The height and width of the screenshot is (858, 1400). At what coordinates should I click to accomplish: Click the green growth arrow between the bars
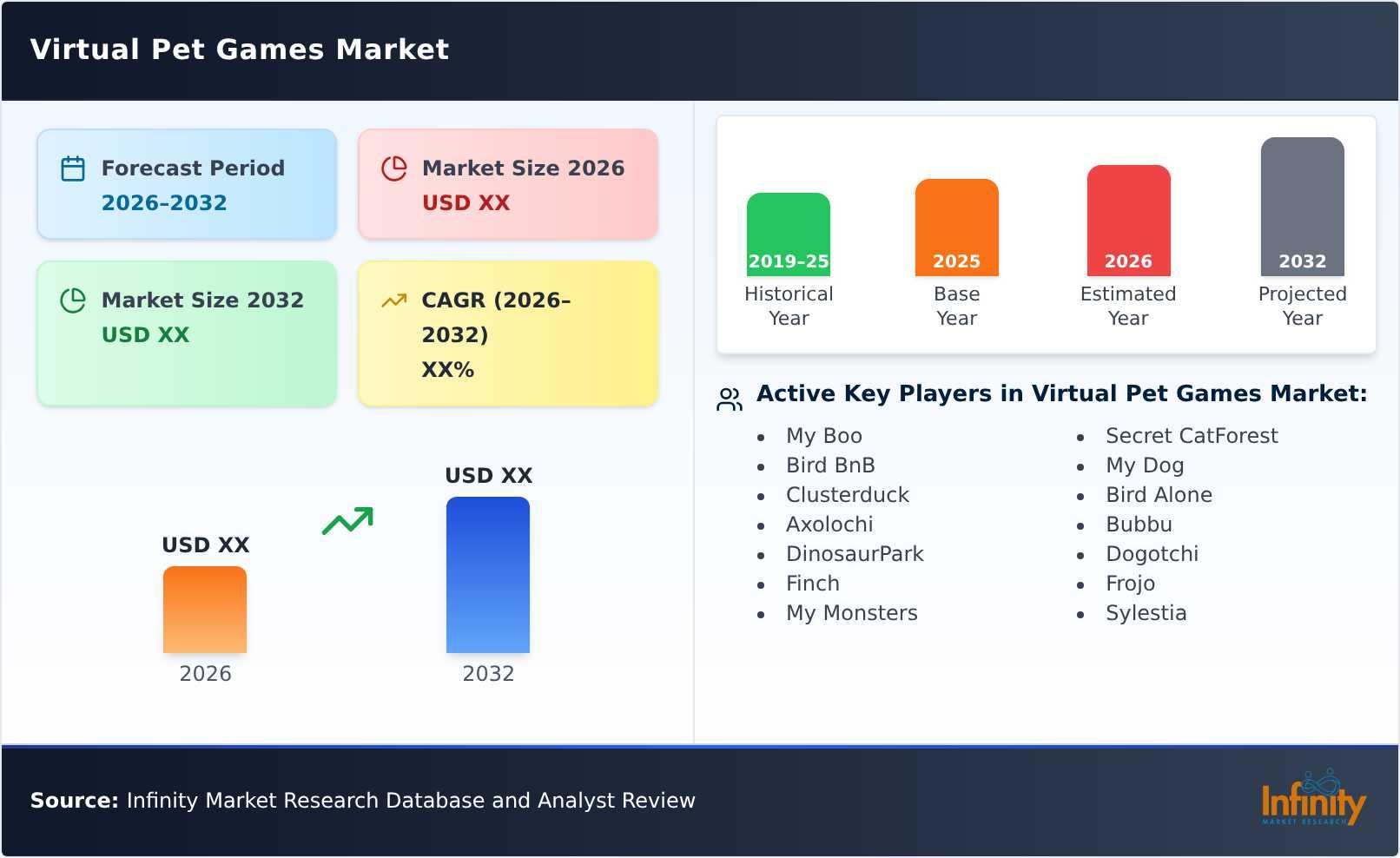click(x=347, y=521)
